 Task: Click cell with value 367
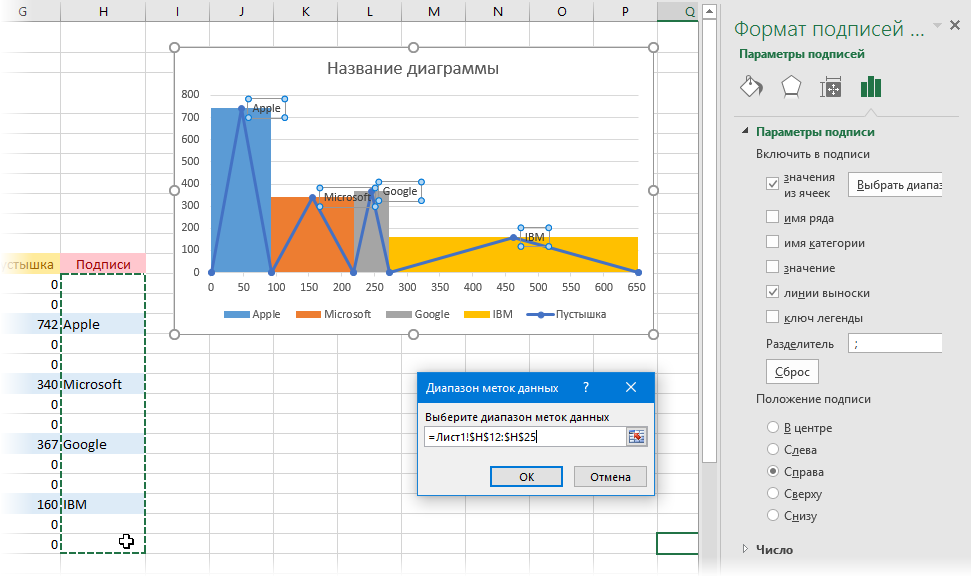[32, 444]
